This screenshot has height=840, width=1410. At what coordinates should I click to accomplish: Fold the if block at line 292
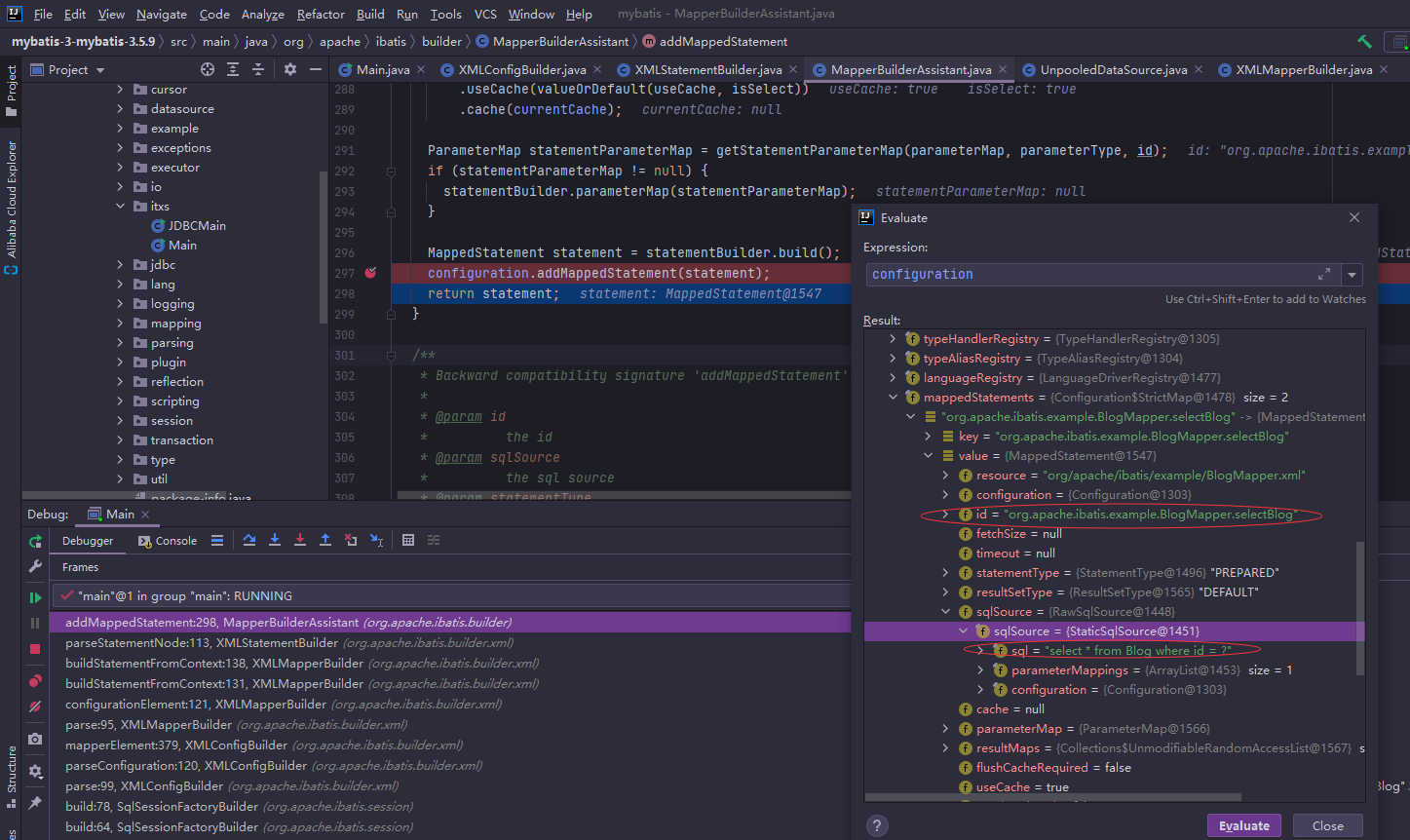(x=391, y=172)
